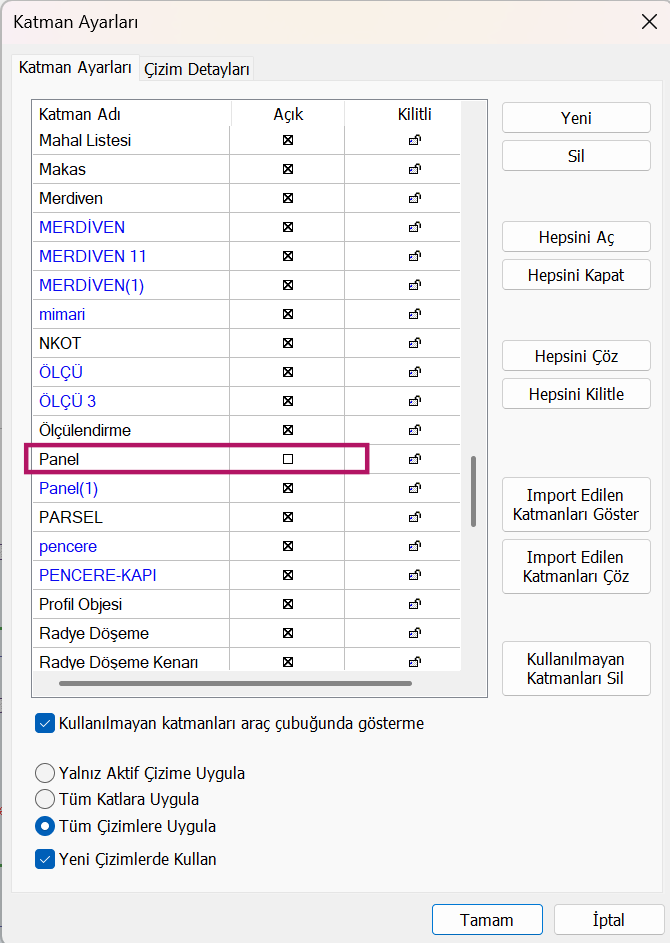Select Tüm Çizimlere Uygula radio button

(x=45, y=826)
